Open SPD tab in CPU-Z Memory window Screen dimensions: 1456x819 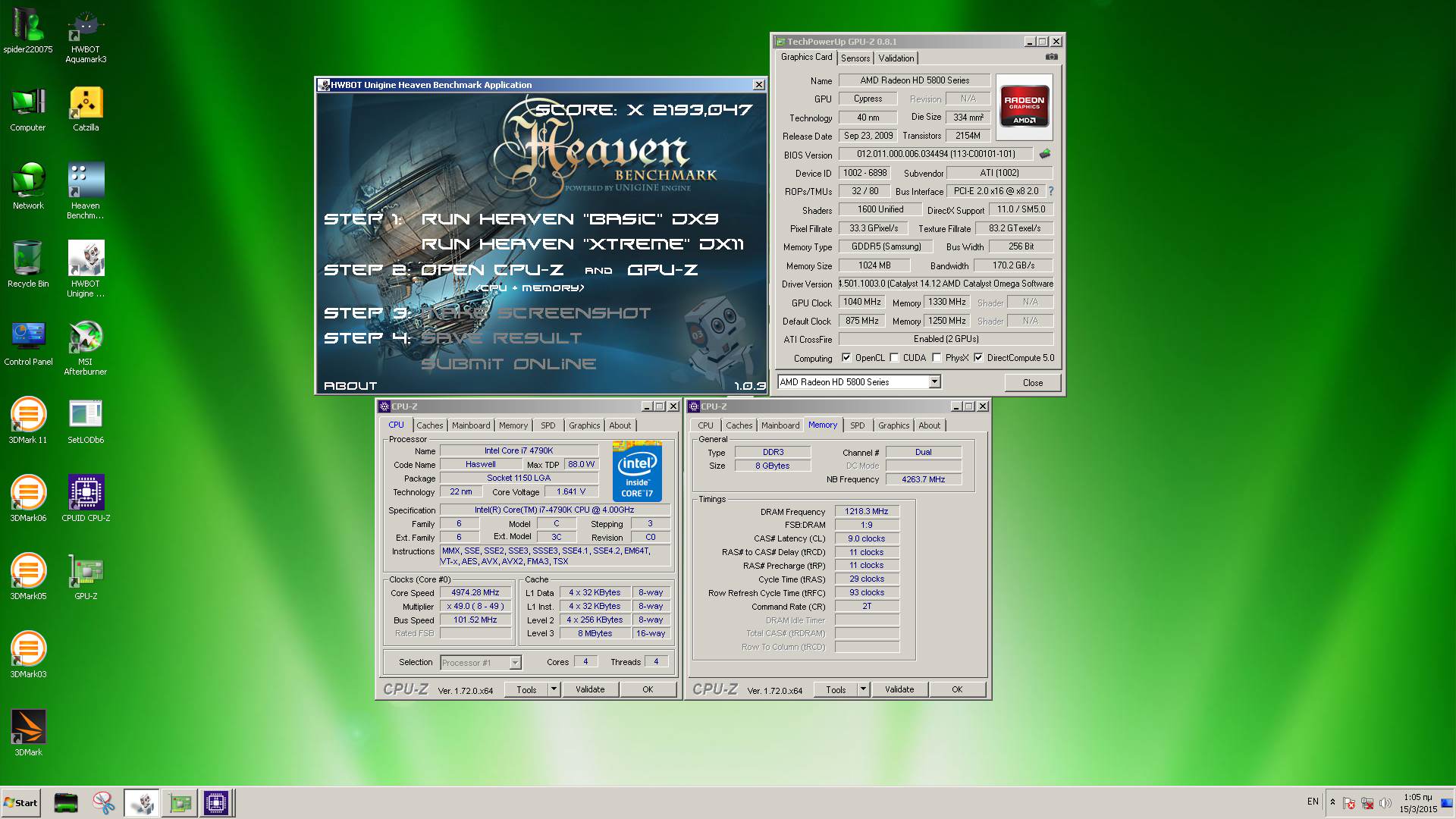coord(858,425)
